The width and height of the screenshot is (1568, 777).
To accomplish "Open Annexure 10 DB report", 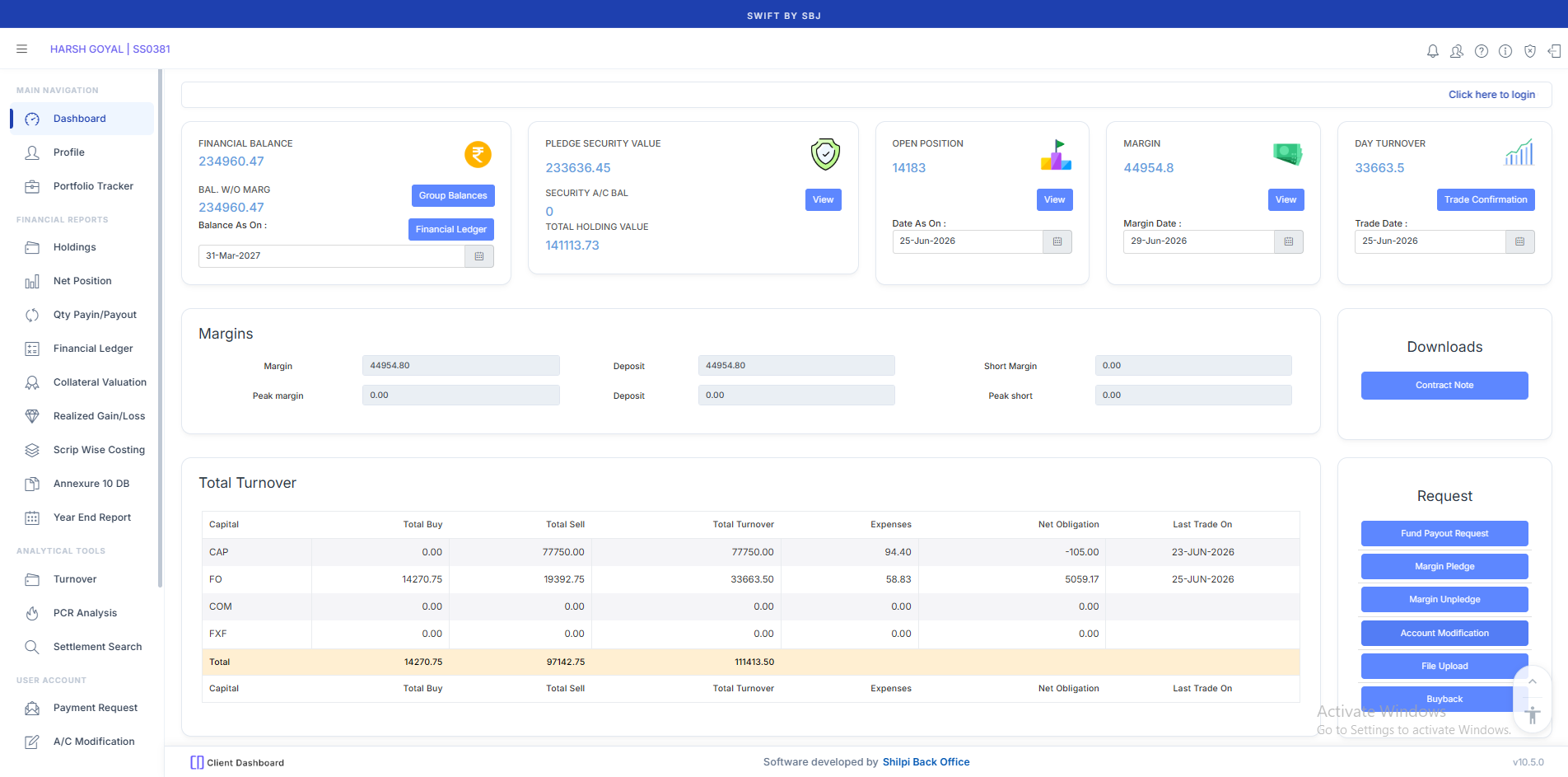I will (x=82, y=484).
